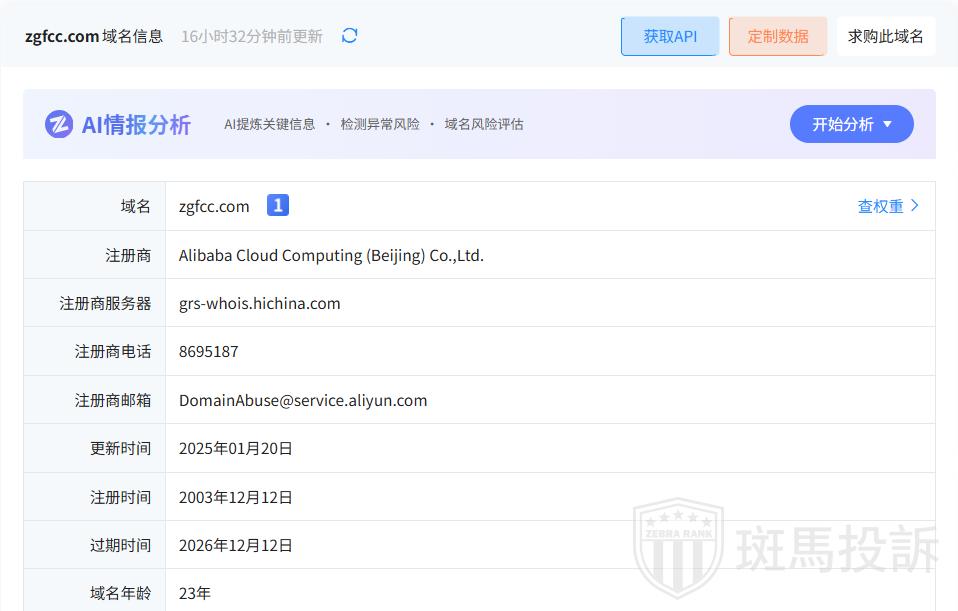Image resolution: width=958 pixels, height=611 pixels.
Task: Click the expiry date 2026年12月12日
Action: pyautogui.click(x=236, y=545)
